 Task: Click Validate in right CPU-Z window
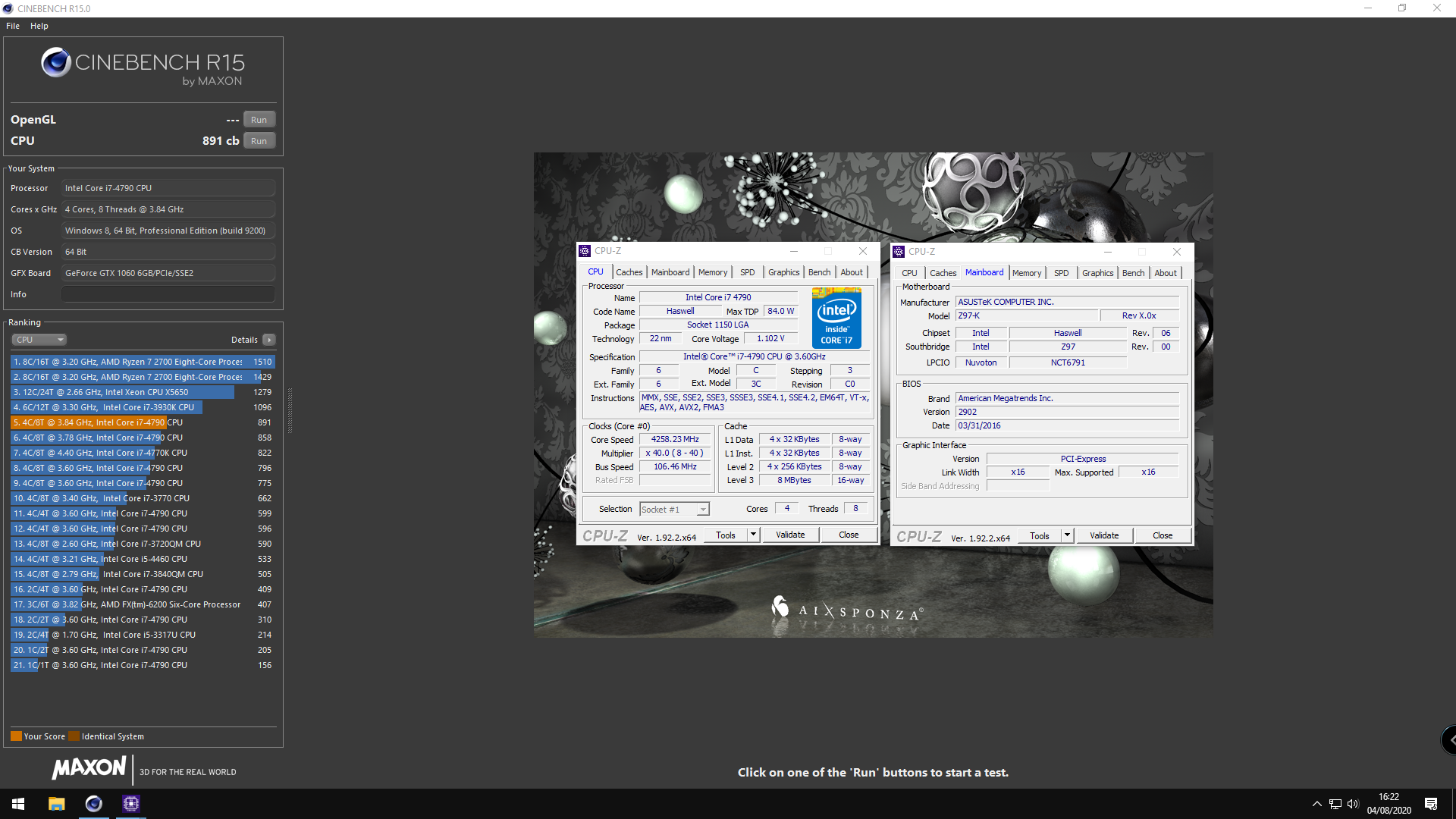(1104, 535)
